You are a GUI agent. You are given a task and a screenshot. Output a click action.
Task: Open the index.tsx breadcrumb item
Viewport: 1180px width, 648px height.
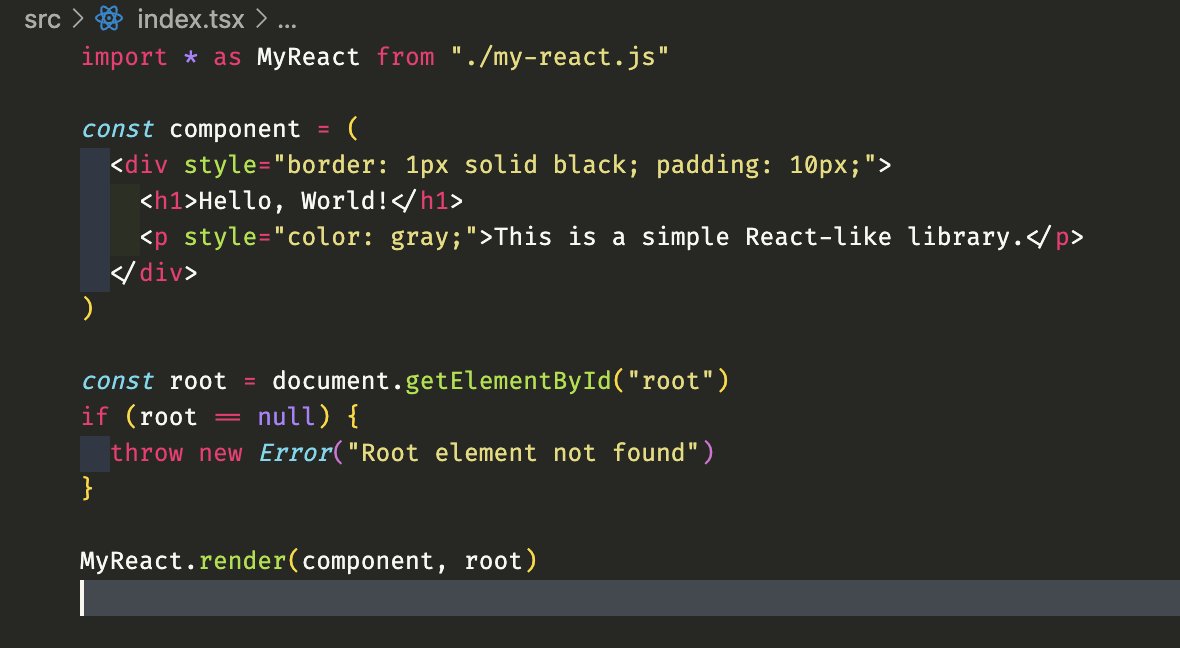(x=190, y=20)
